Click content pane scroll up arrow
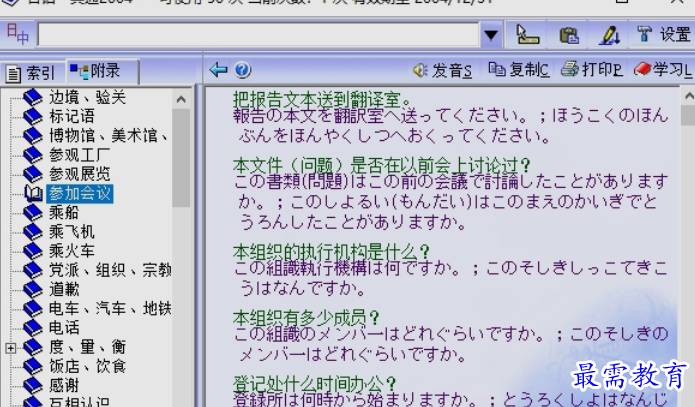This screenshot has height=407, width=695. pos(688,96)
